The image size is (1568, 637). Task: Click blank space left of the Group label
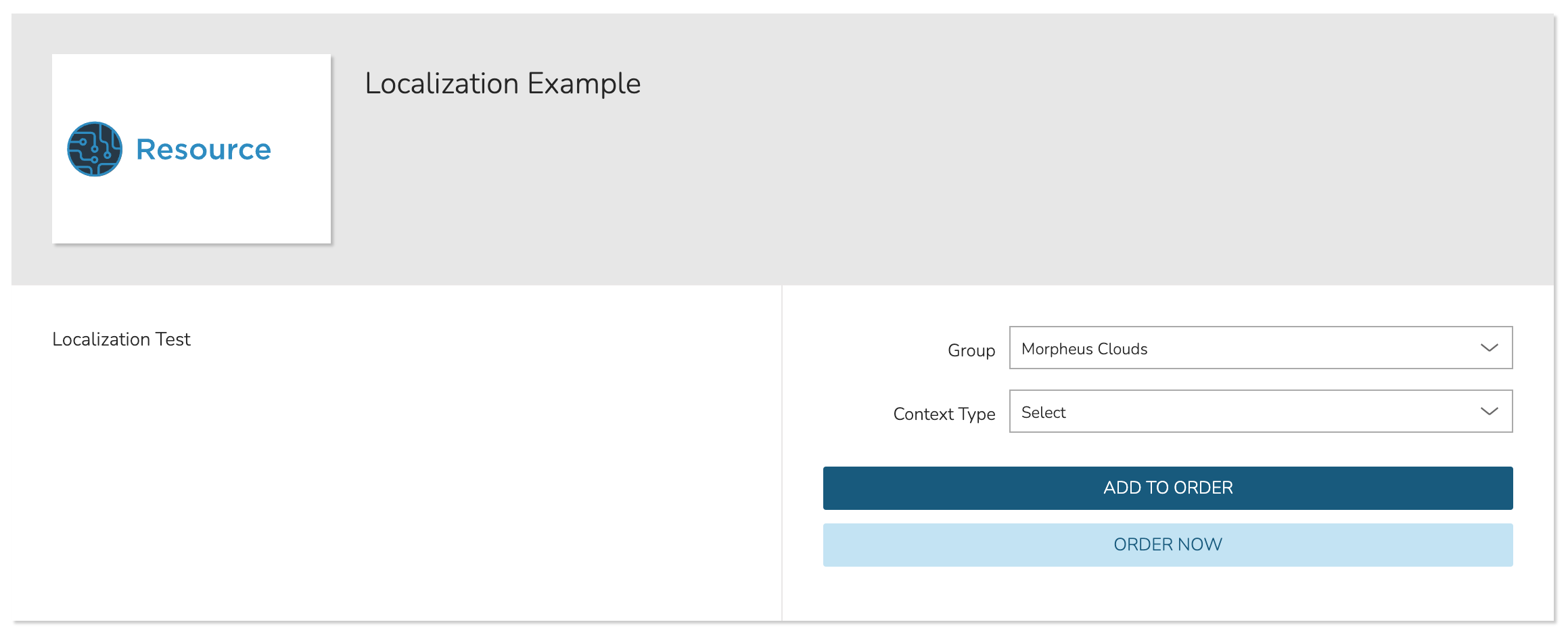pos(866,350)
